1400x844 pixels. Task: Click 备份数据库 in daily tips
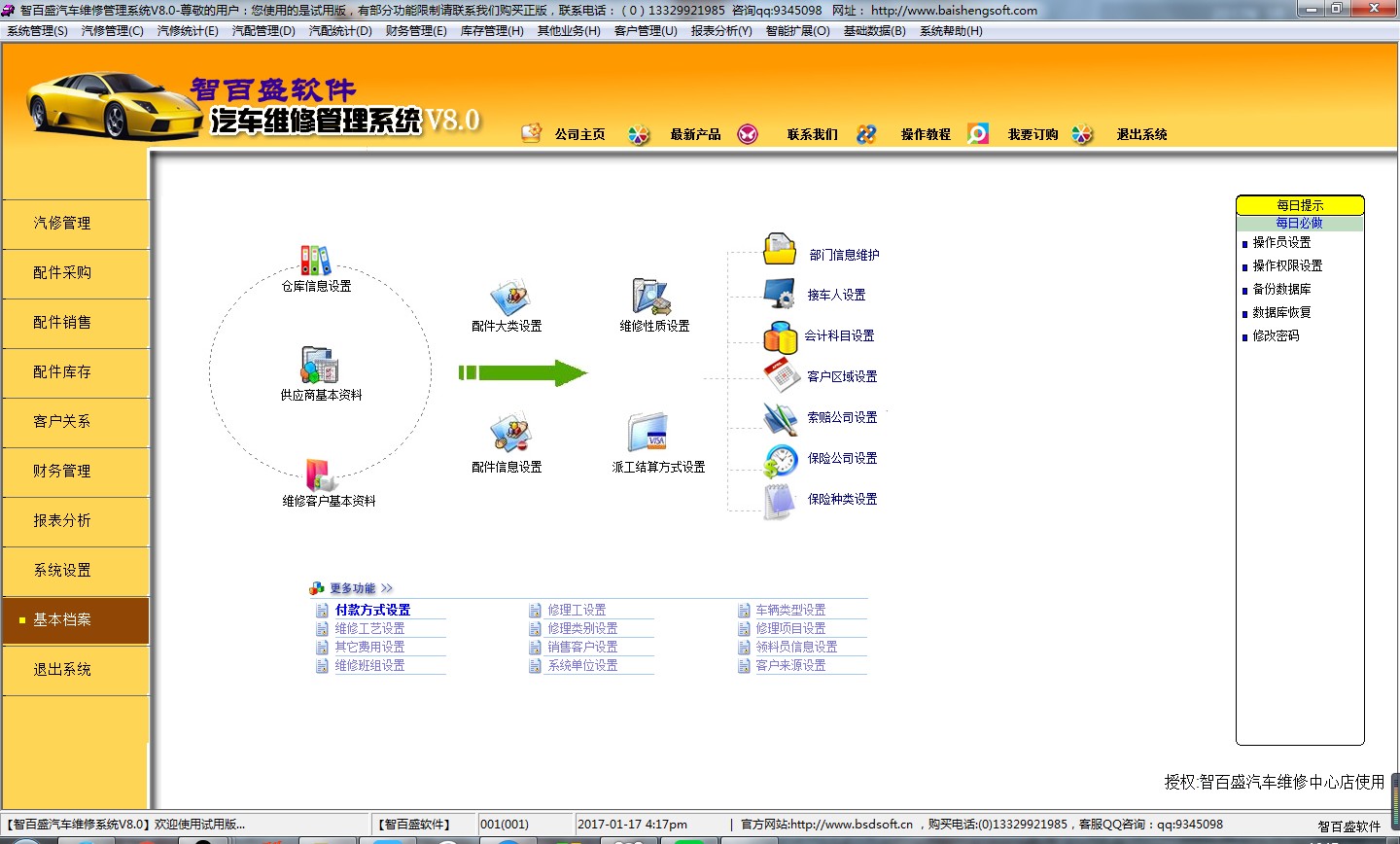[x=1281, y=289]
